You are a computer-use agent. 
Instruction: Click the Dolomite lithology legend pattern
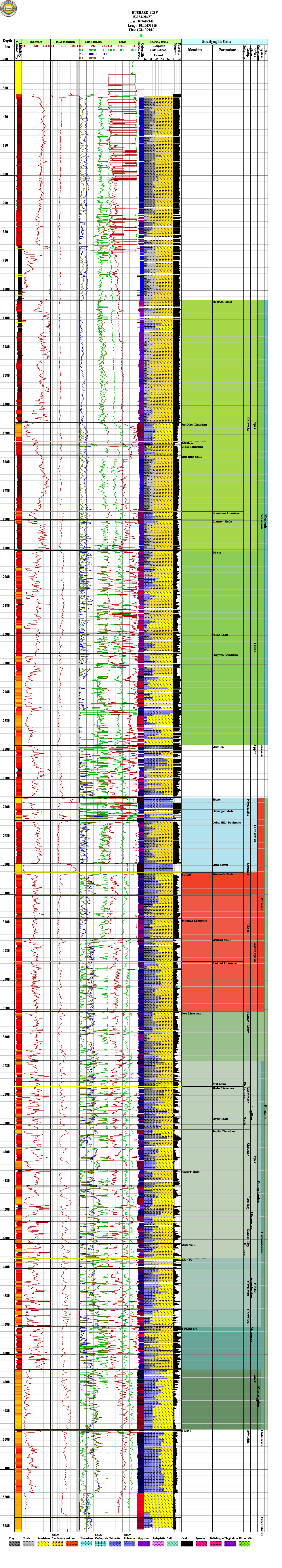click(x=115, y=1544)
